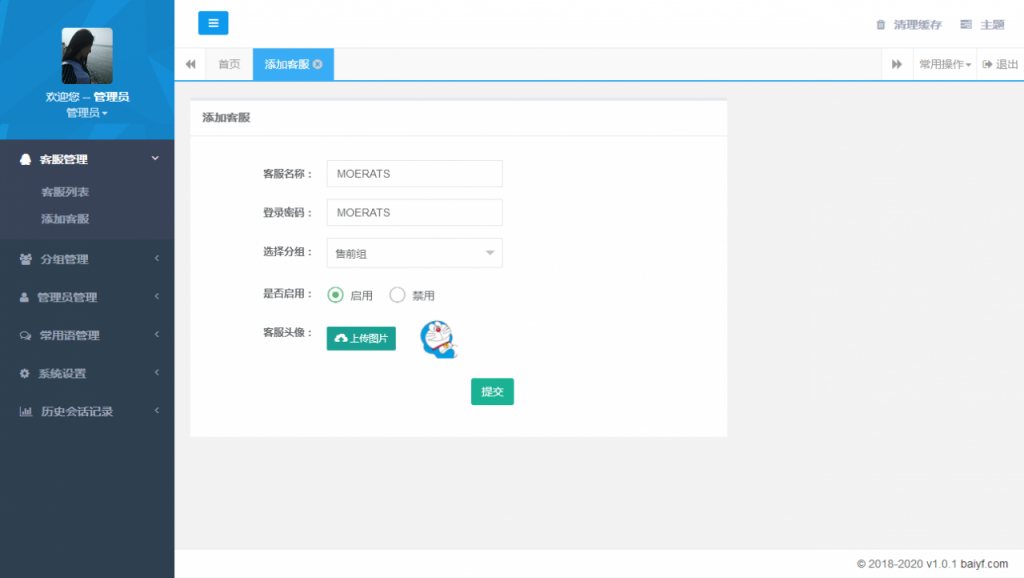Close the 添加客服 tab
1024x578 pixels.
[319, 62]
